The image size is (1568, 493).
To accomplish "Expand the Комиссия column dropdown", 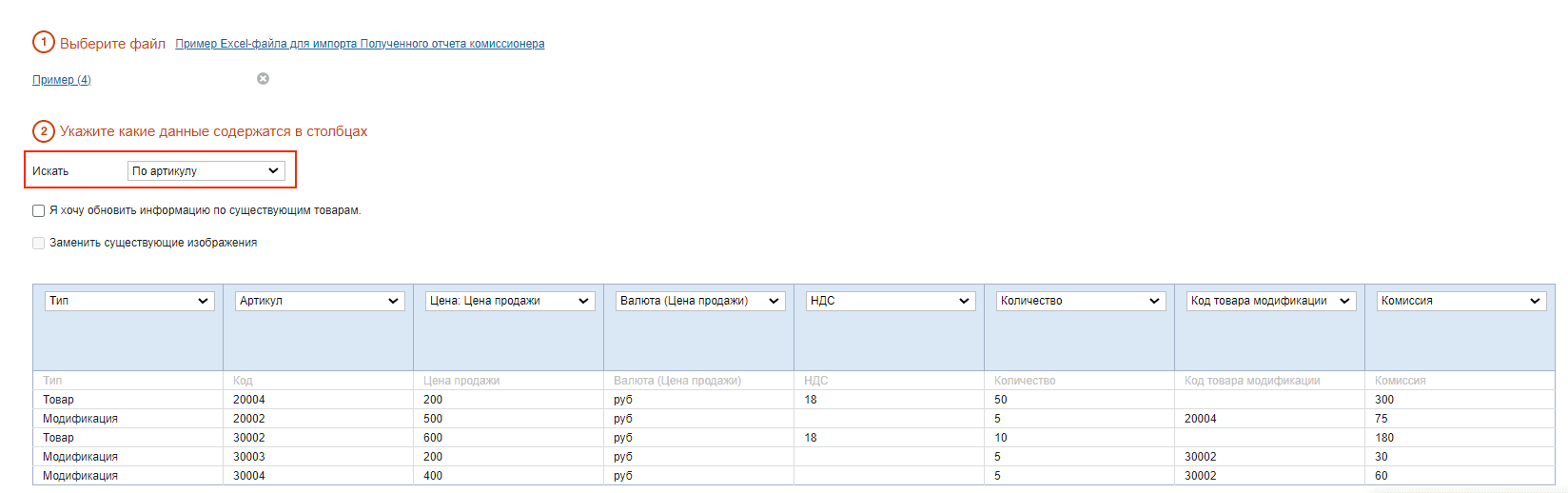I will tap(1460, 301).
